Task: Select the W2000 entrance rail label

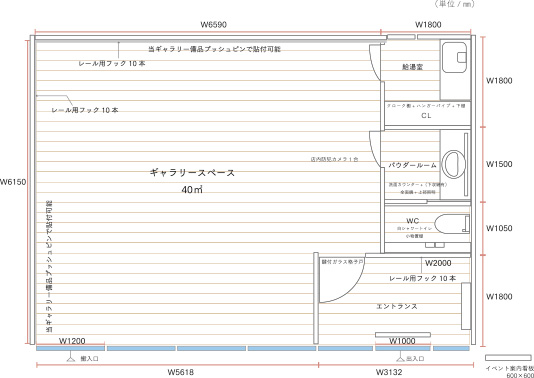Action: [x=438, y=263]
